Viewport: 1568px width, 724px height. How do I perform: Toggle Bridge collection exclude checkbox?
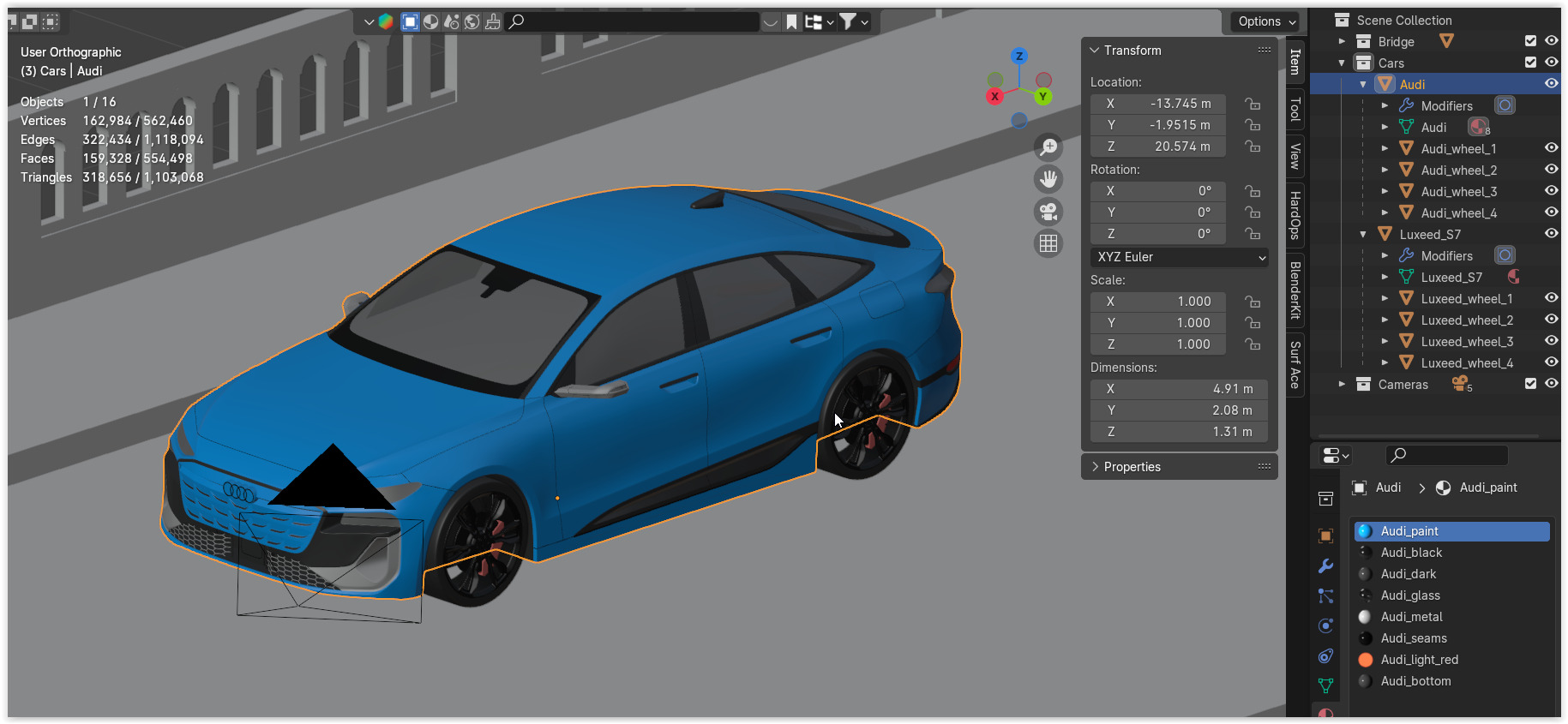point(1531,41)
